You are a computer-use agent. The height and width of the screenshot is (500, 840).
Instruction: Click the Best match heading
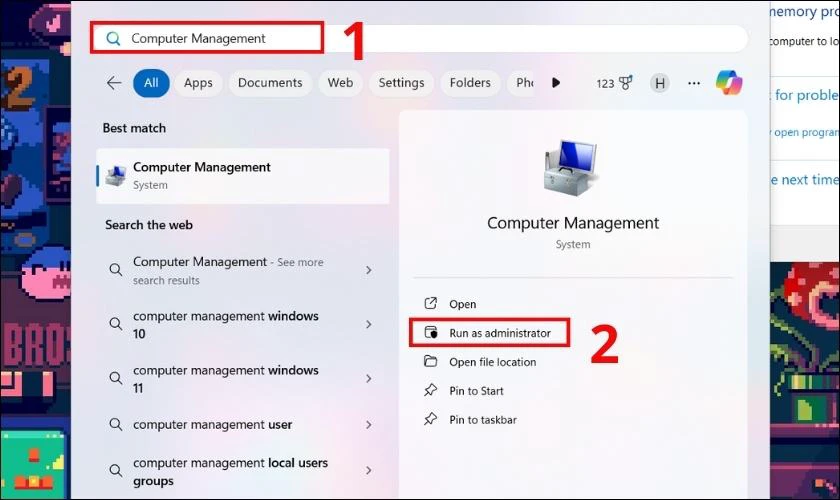coord(134,128)
